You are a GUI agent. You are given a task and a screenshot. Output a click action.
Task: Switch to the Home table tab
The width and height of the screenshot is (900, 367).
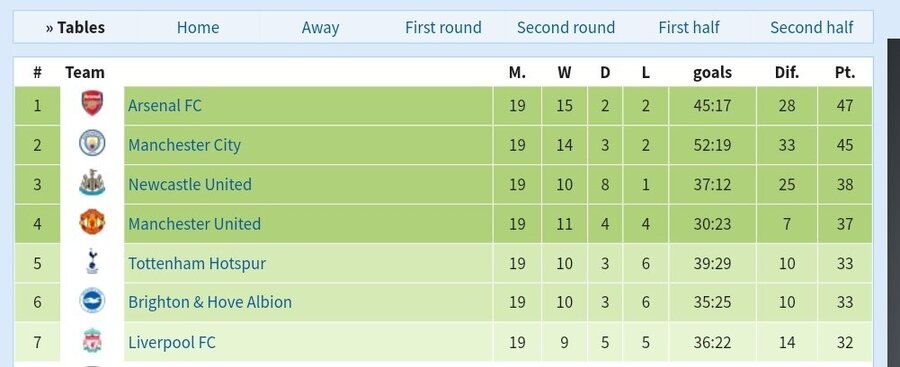198,28
